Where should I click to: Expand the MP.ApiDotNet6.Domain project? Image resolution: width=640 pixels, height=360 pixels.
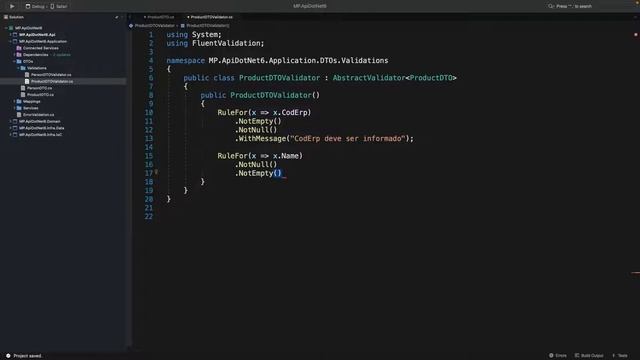point(10,121)
